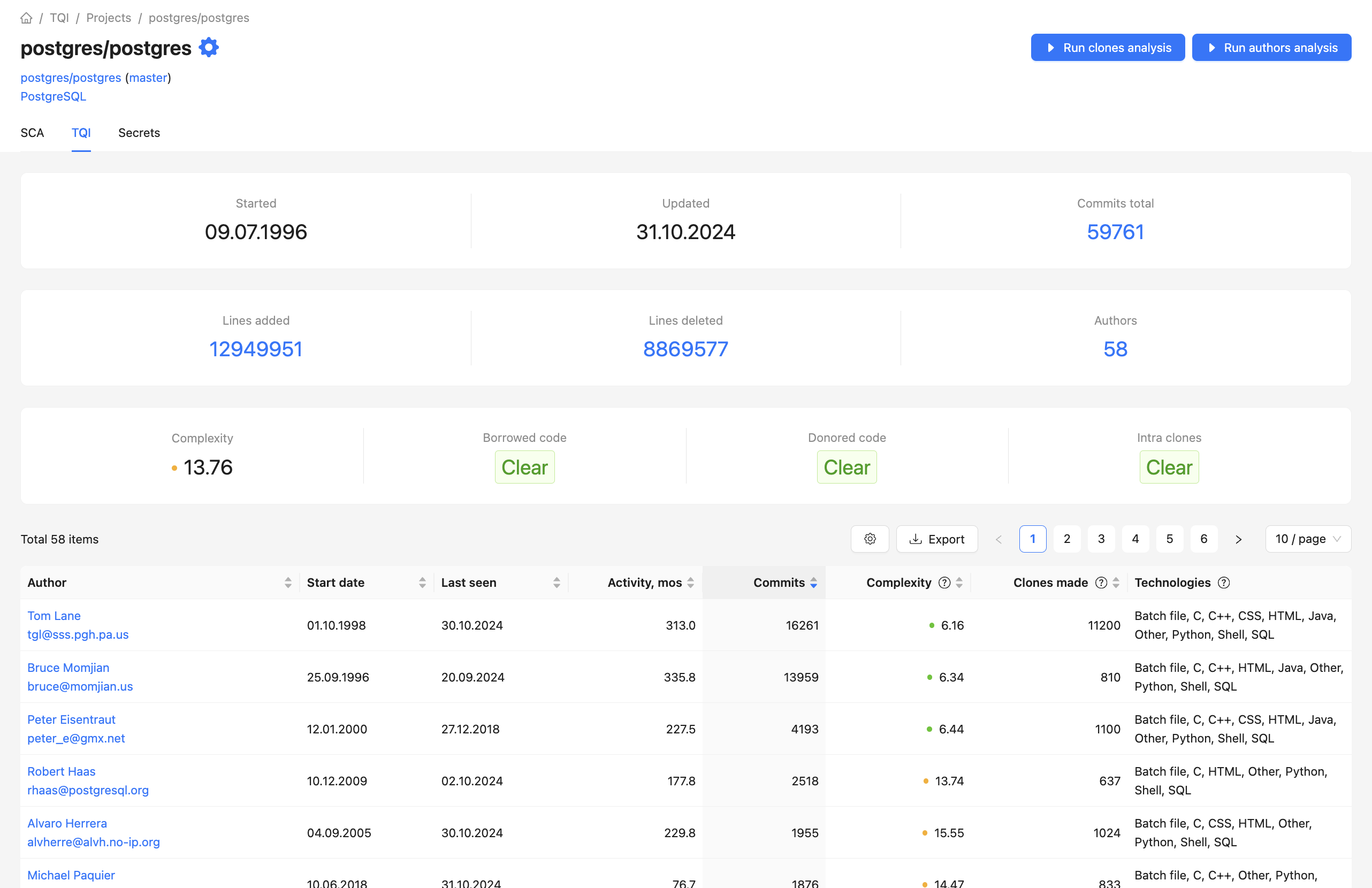Go to next page arrow
Image resolution: width=1372 pixels, height=888 pixels.
(1238, 539)
